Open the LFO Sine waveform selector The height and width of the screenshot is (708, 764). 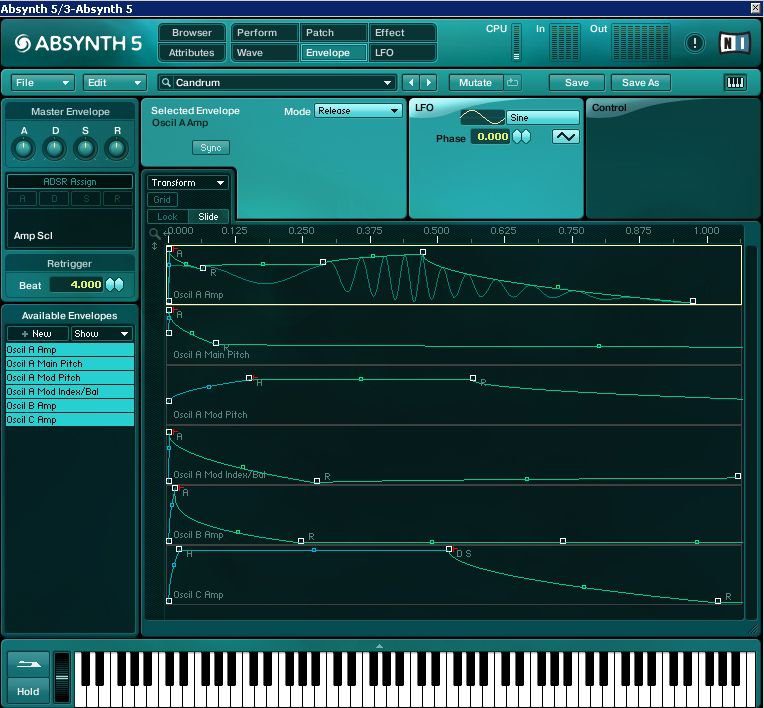click(543, 117)
